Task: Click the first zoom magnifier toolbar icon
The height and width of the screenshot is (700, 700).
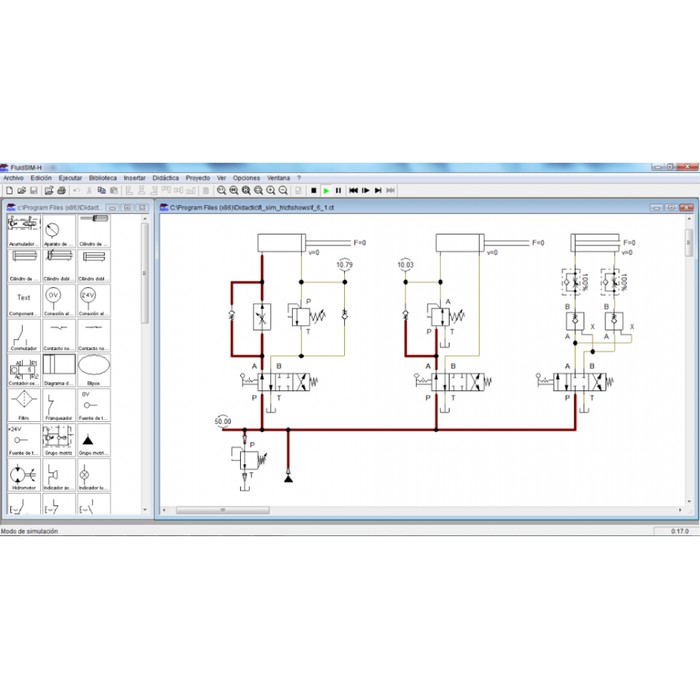Action: tap(221, 190)
